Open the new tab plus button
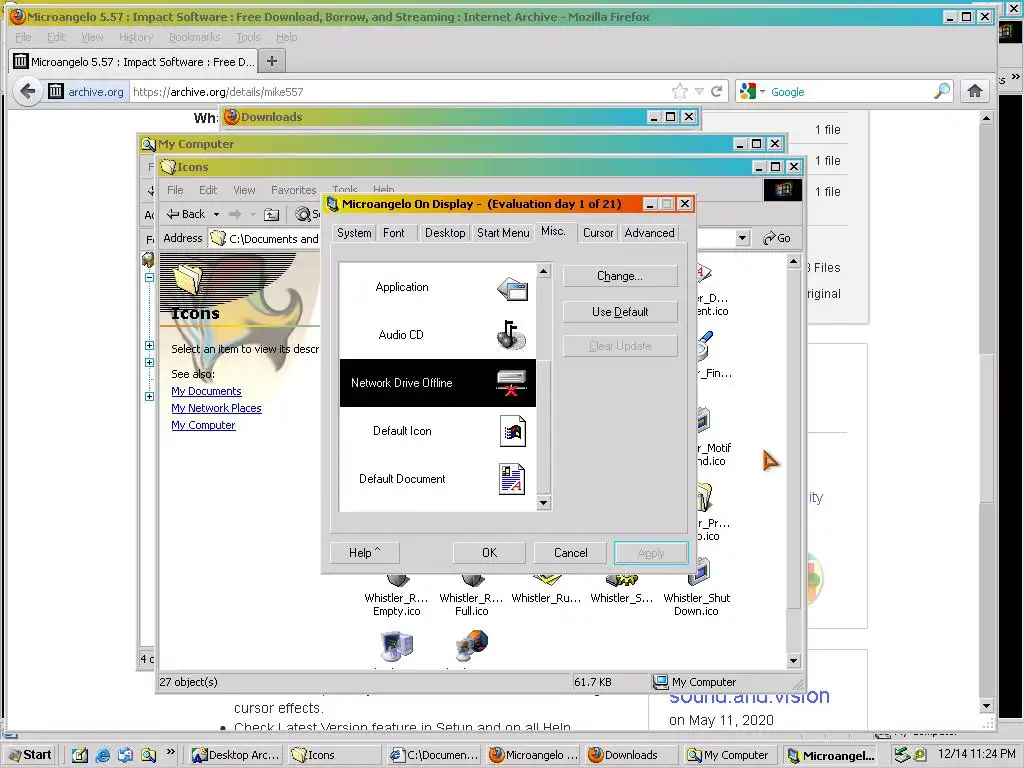Screen dimensions: 1024x768 tap(272, 61)
